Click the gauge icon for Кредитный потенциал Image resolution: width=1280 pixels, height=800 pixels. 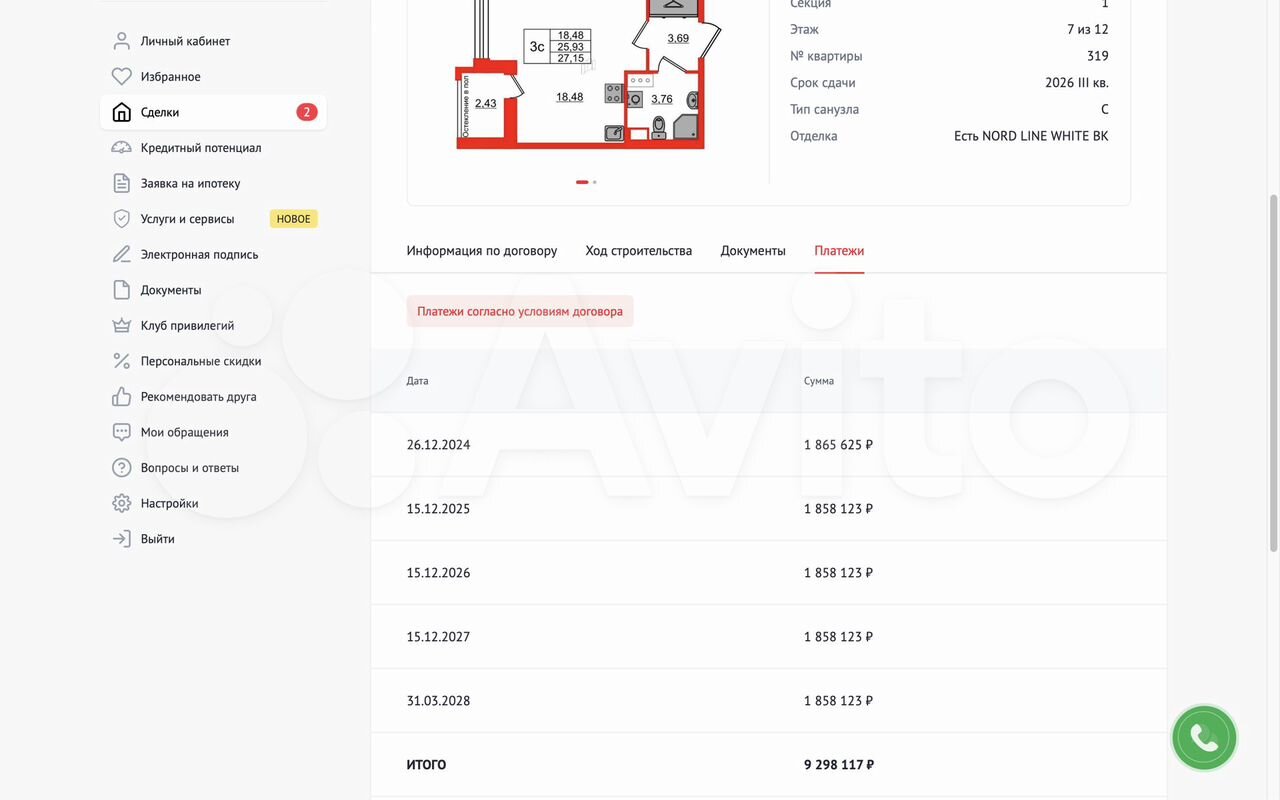[x=121, y=148]
